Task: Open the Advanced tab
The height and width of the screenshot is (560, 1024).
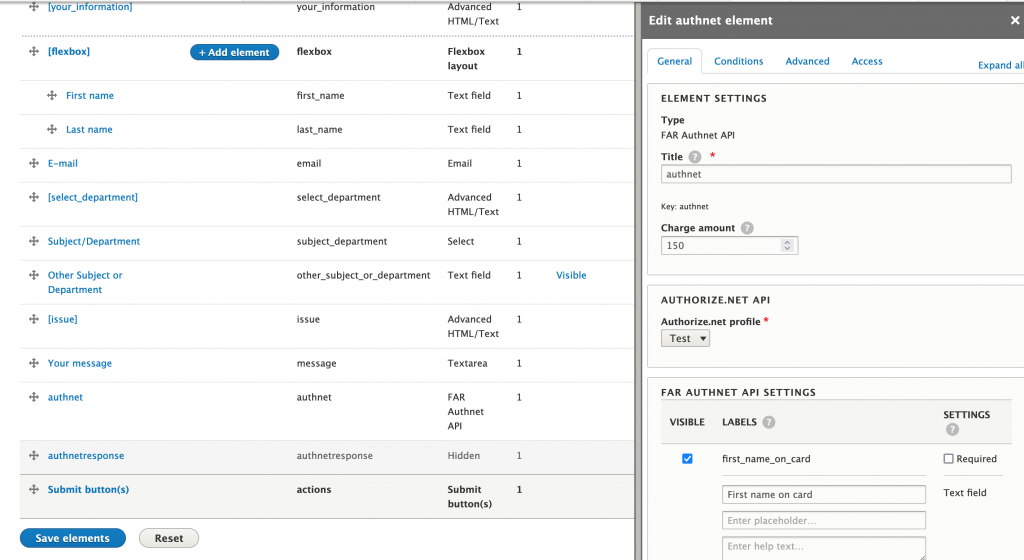Action: [807, 62]
